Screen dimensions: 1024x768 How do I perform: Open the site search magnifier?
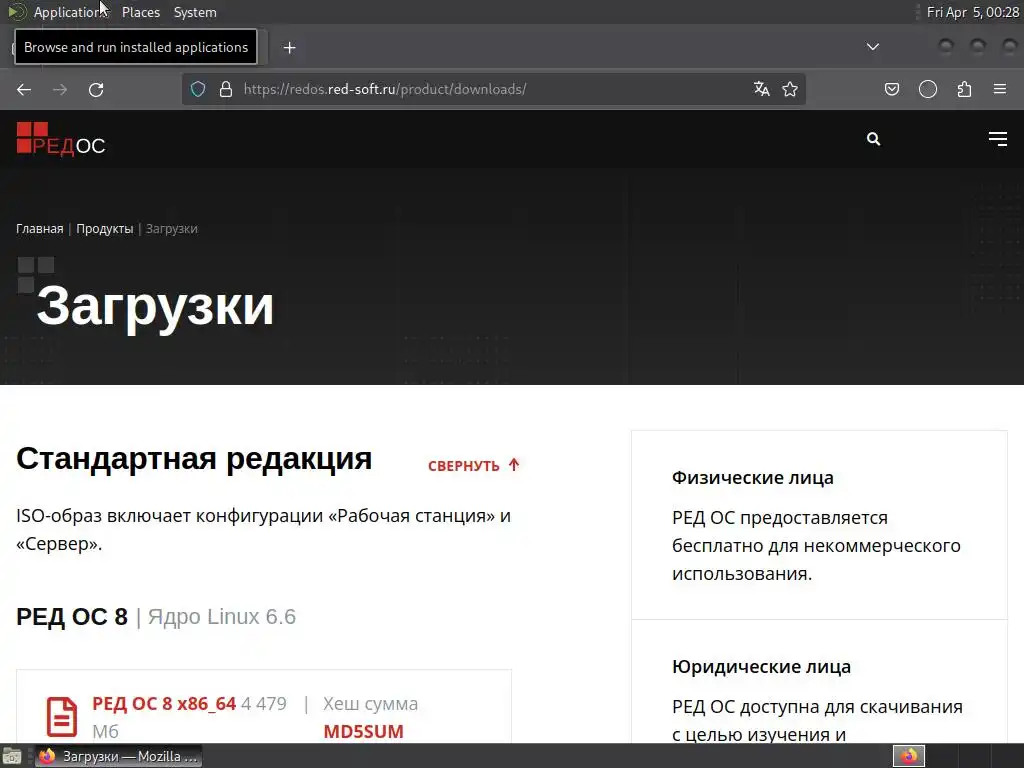click(x=873, y=139)
